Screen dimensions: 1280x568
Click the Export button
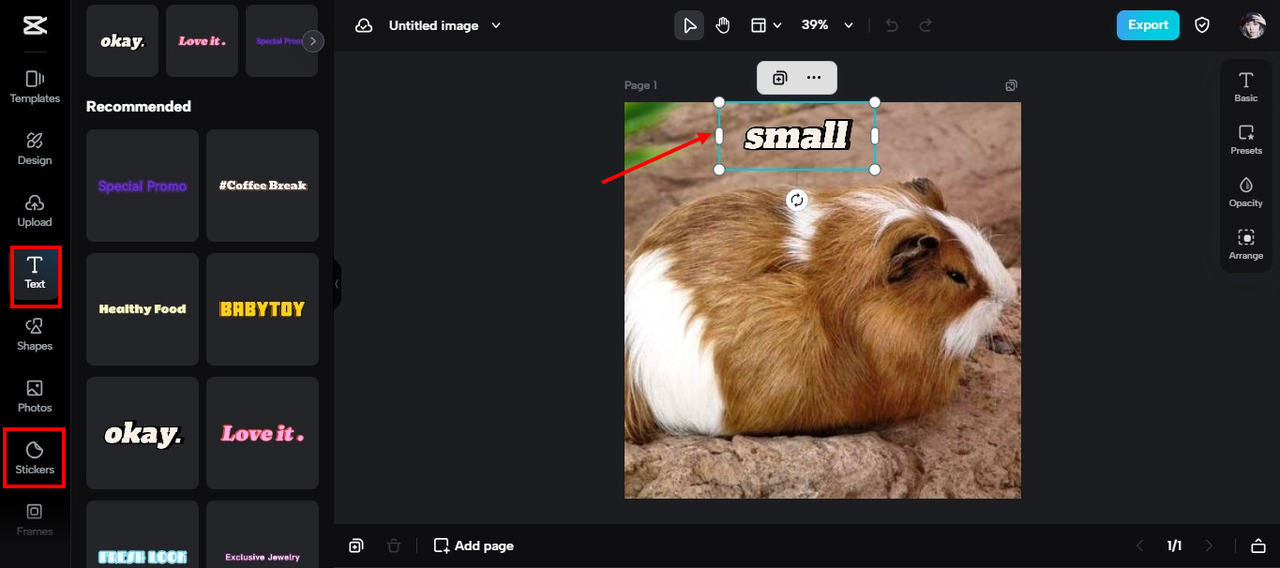pos(1147,25)
